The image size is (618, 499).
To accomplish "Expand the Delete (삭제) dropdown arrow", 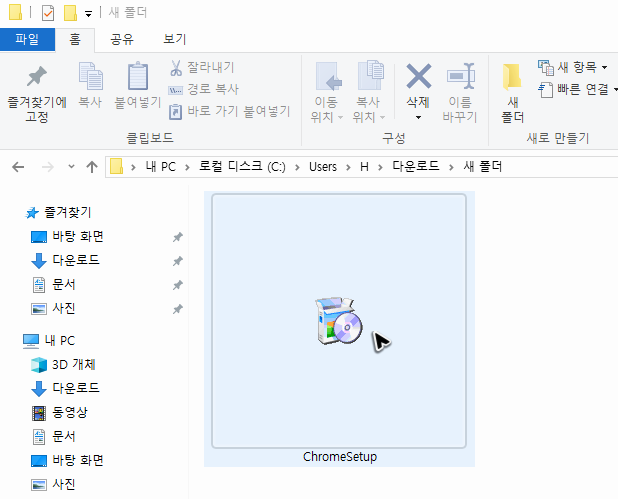I will [419, 117].
